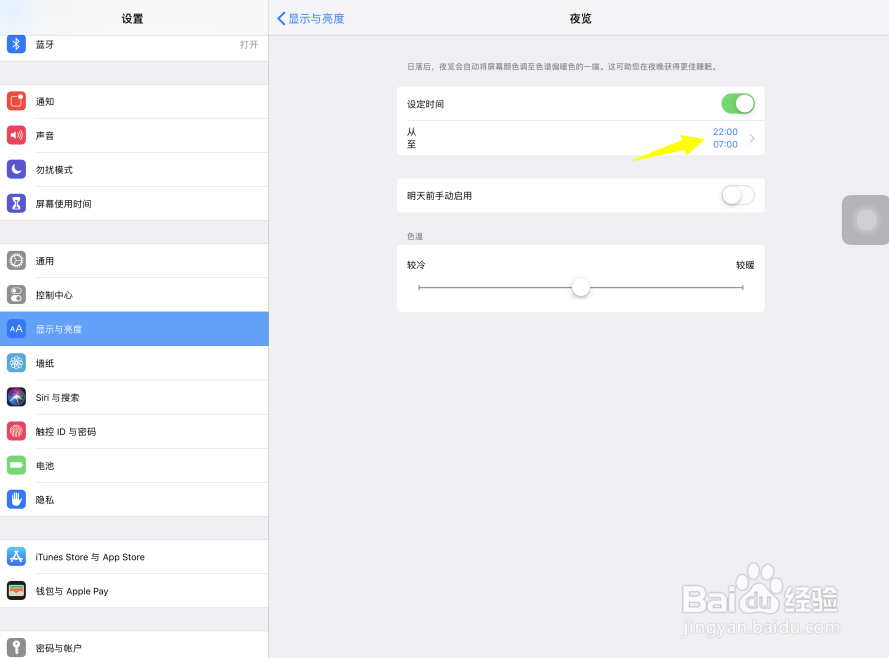Open the 通用 gear icon
Viewport: 889px width, 658px height.
coord(16,261)
